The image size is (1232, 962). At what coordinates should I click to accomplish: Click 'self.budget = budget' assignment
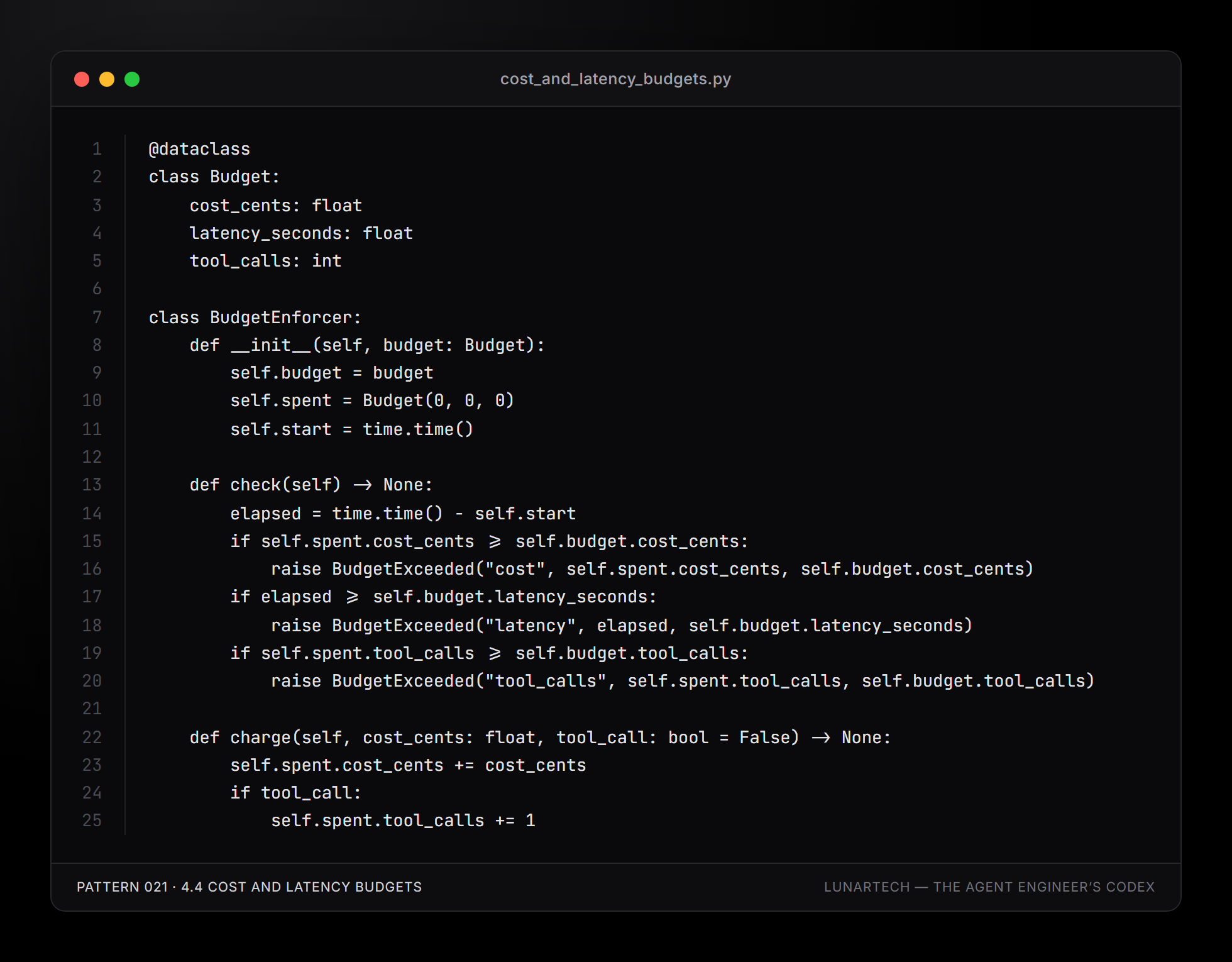(332, 373)
